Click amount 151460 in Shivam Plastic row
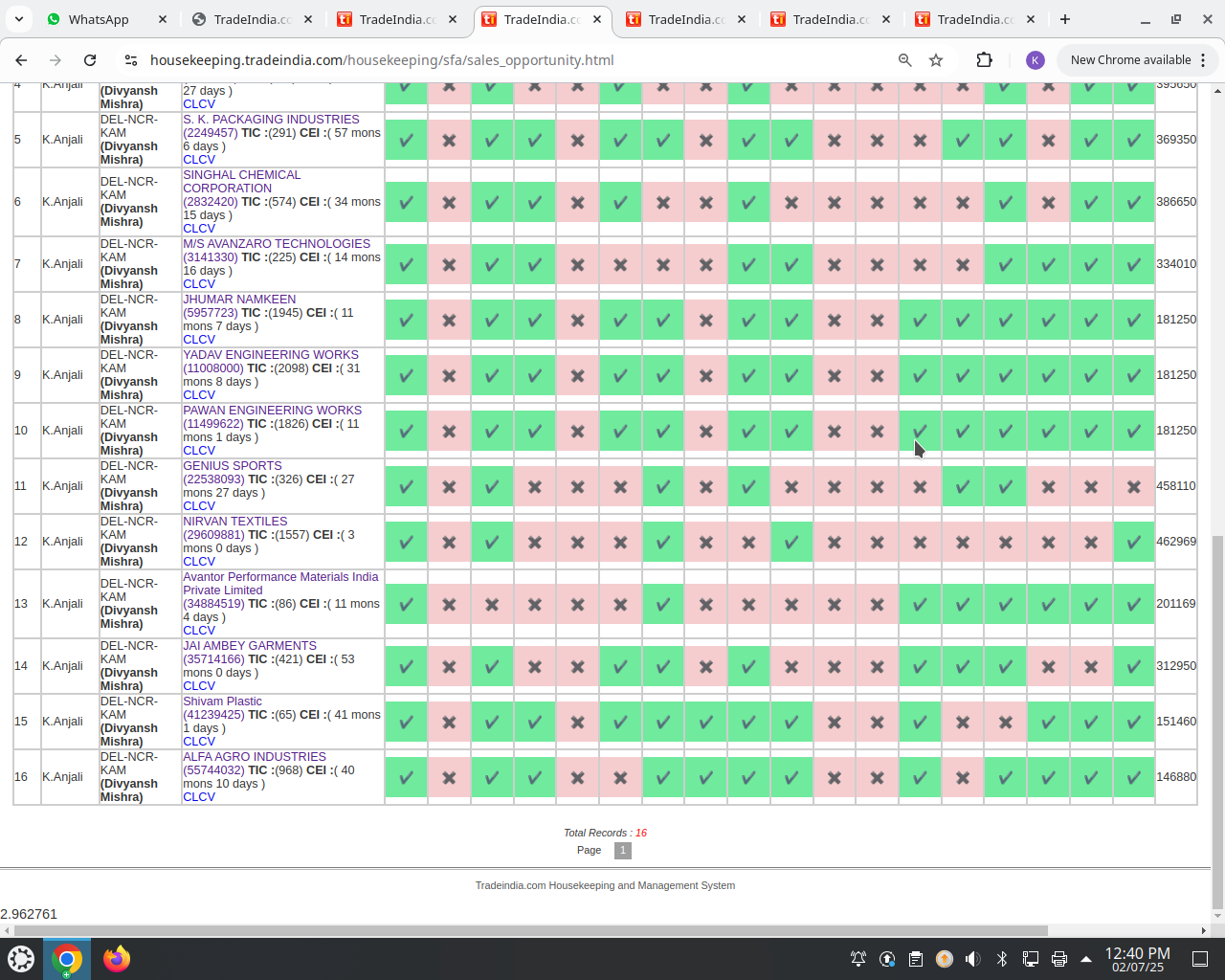The image size is (1225, 980). click(1176, 722)
